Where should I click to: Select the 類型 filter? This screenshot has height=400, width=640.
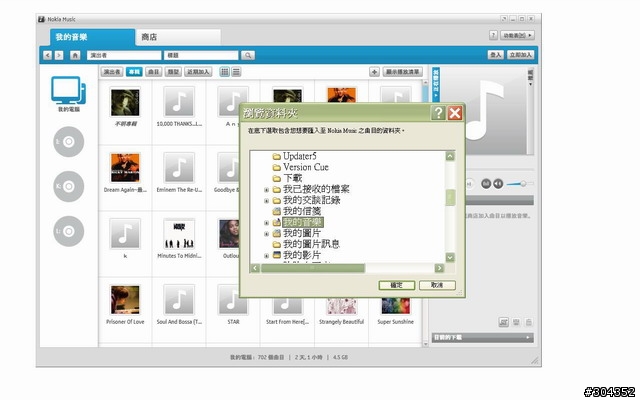click(173, 72)
